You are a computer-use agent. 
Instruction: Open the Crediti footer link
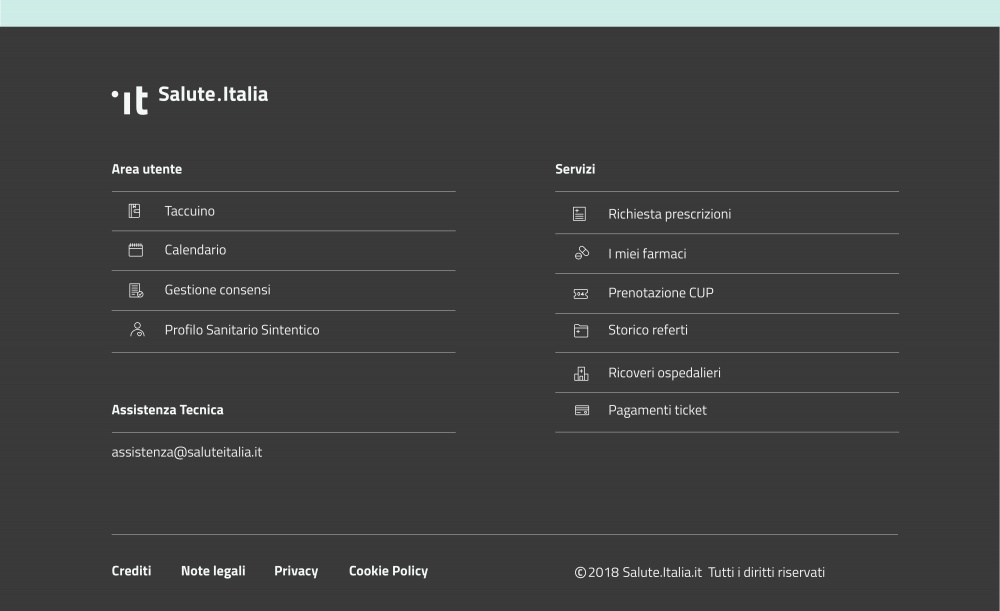click(131, 571)
